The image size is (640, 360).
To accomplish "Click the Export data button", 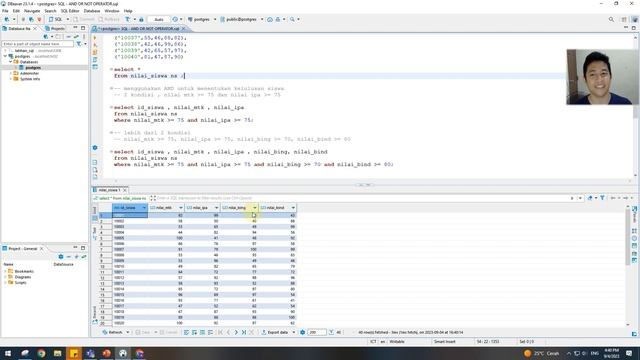I will point(275,333).
